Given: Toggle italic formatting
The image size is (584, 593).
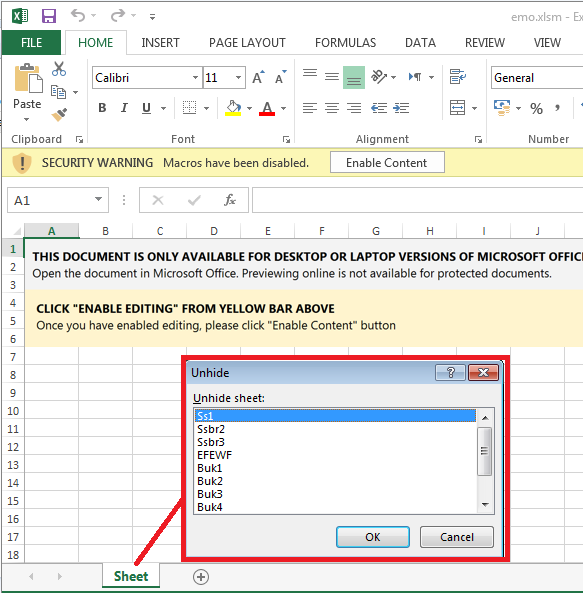Looking at the screenshot, I should coord(124,108).
